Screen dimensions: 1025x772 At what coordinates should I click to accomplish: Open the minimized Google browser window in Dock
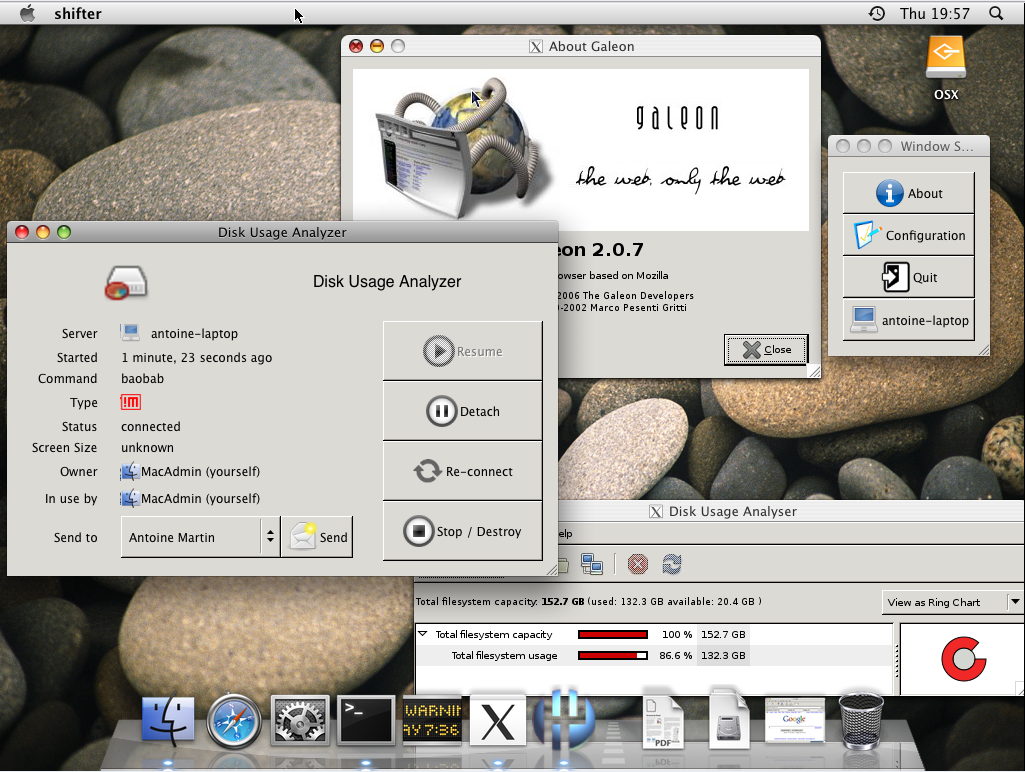(794, 720)
